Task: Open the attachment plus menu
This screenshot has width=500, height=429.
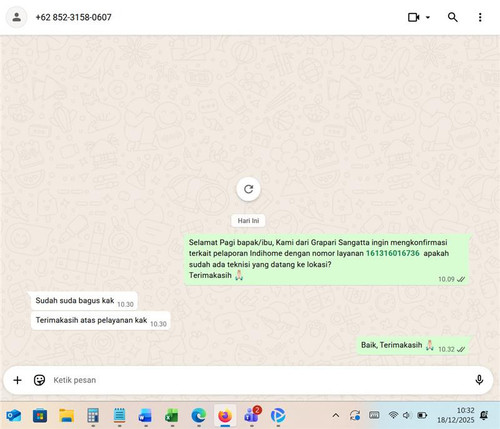Action: click(17, 380)
